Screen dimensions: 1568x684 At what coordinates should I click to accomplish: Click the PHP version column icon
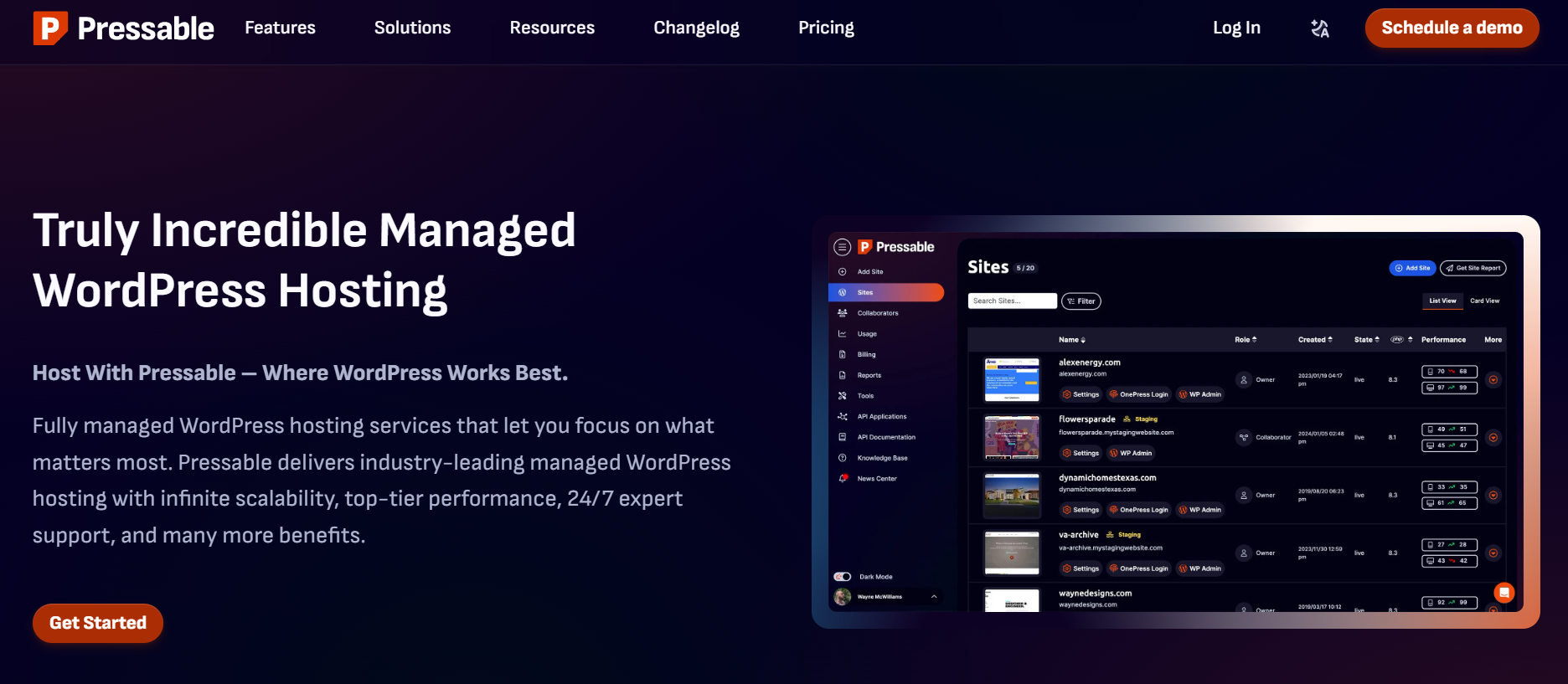pos(1397,340)
